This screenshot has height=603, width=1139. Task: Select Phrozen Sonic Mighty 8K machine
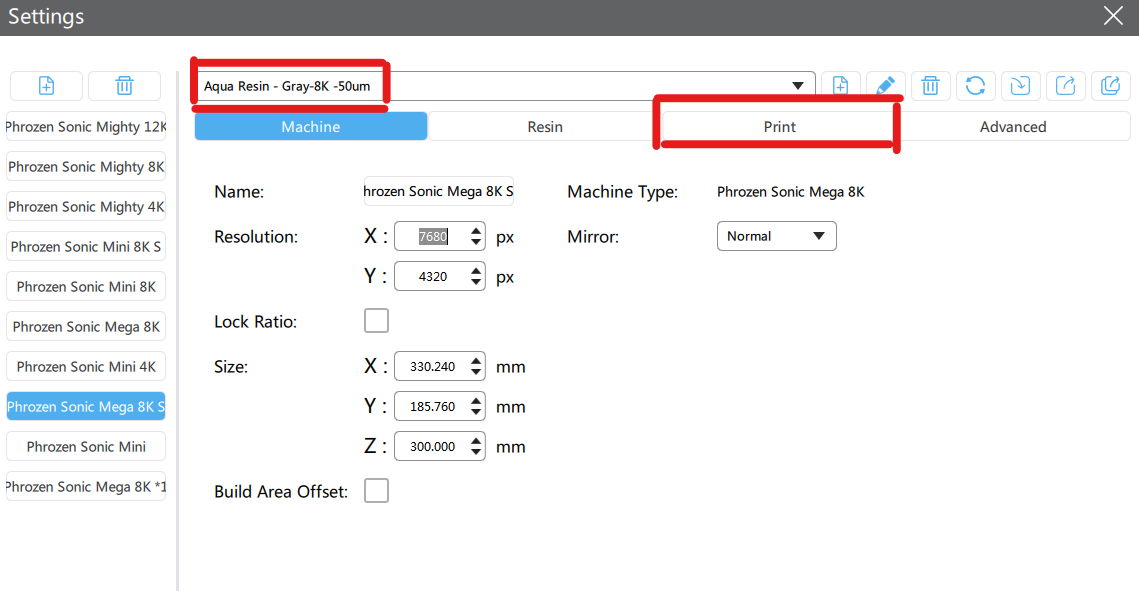click(86, 166)
